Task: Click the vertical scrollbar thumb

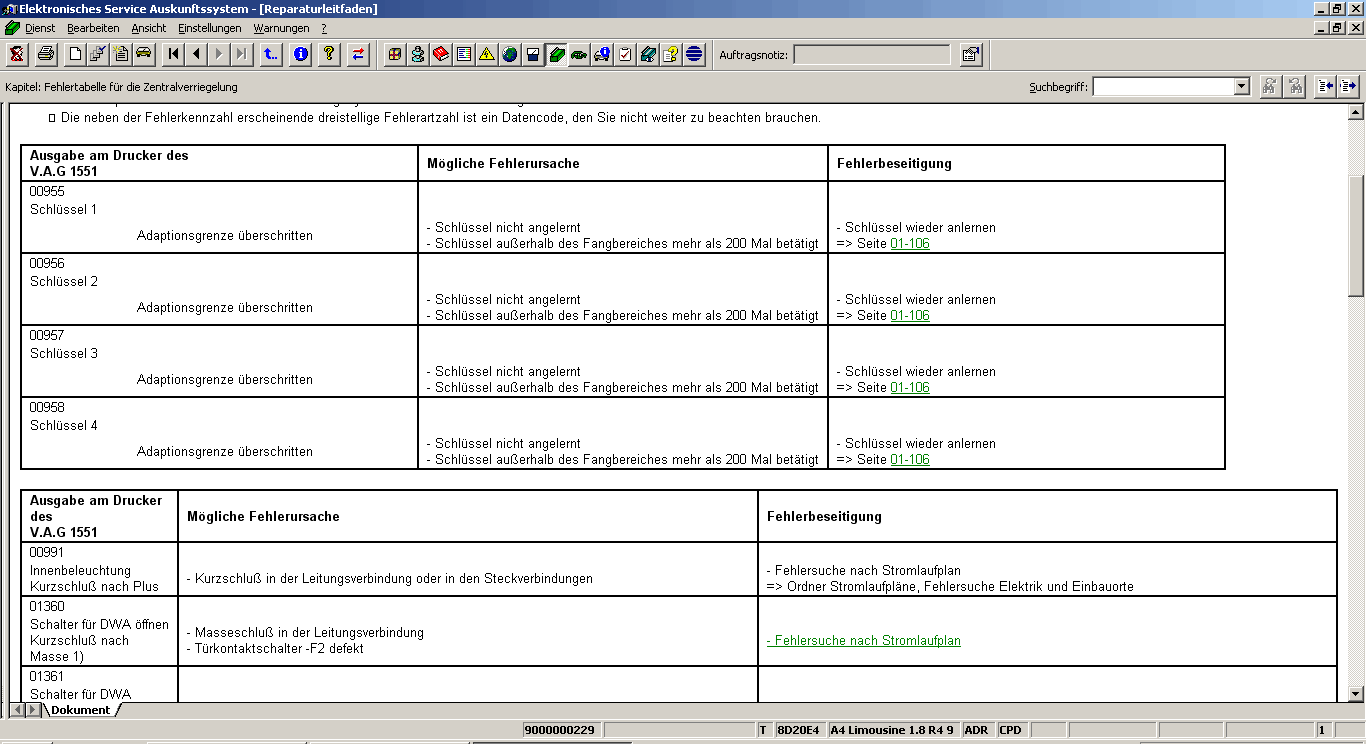Action: tap(1356, 235)
